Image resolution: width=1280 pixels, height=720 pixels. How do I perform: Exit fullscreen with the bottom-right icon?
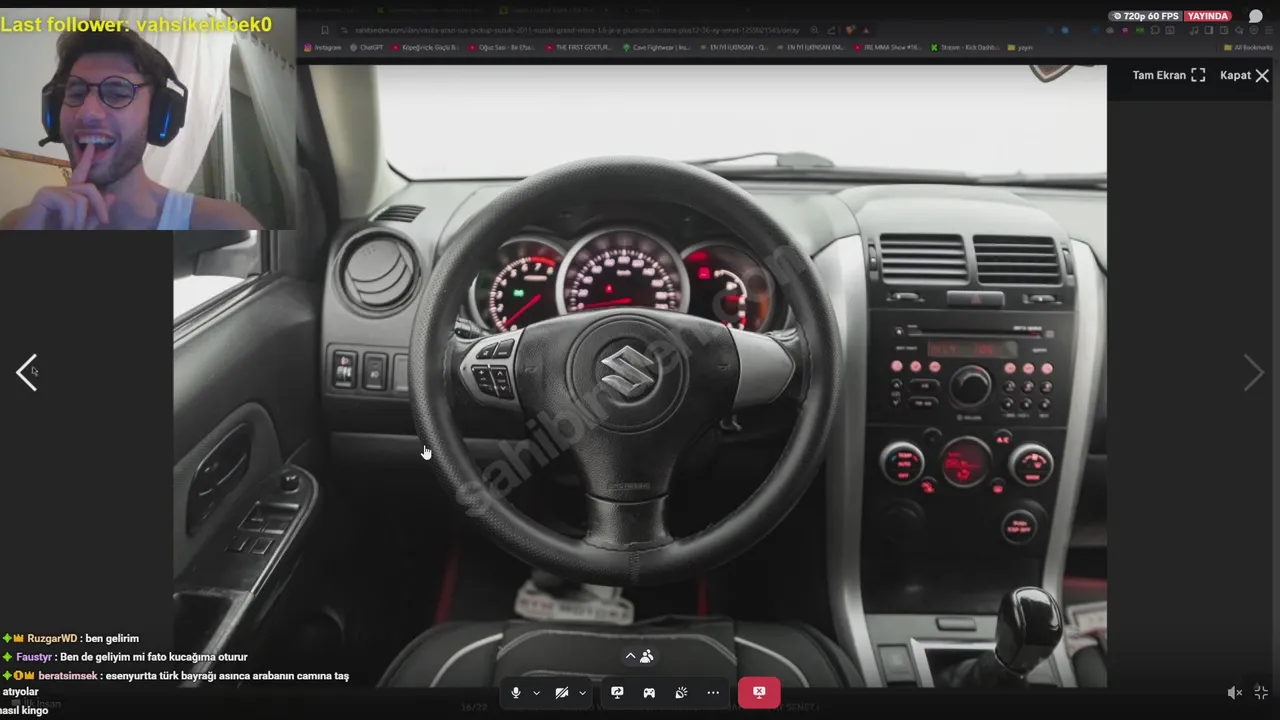click(x=1261, y=692)
